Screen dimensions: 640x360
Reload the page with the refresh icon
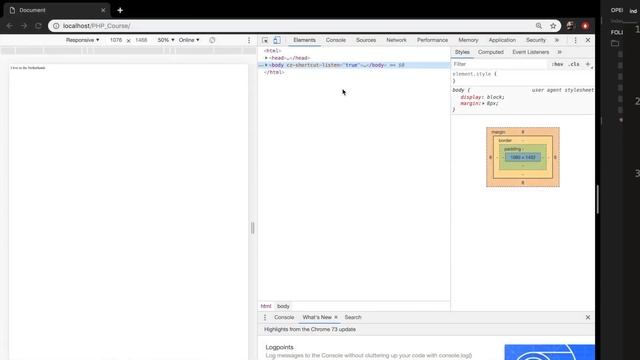38,26
